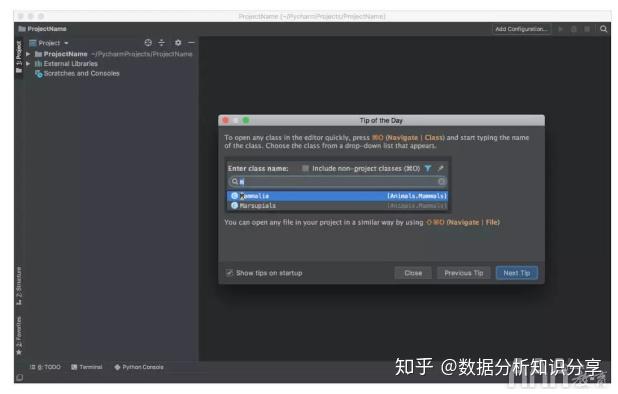The image size is (618, 394).
Task: Open the Project view dropdown
Action: click(49, 43)
